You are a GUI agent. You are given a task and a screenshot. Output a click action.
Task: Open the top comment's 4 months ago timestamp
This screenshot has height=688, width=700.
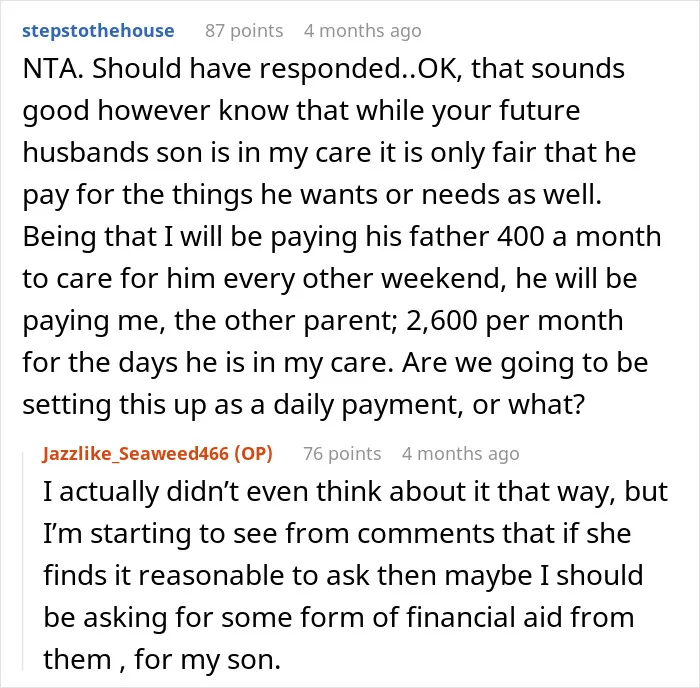362,31
